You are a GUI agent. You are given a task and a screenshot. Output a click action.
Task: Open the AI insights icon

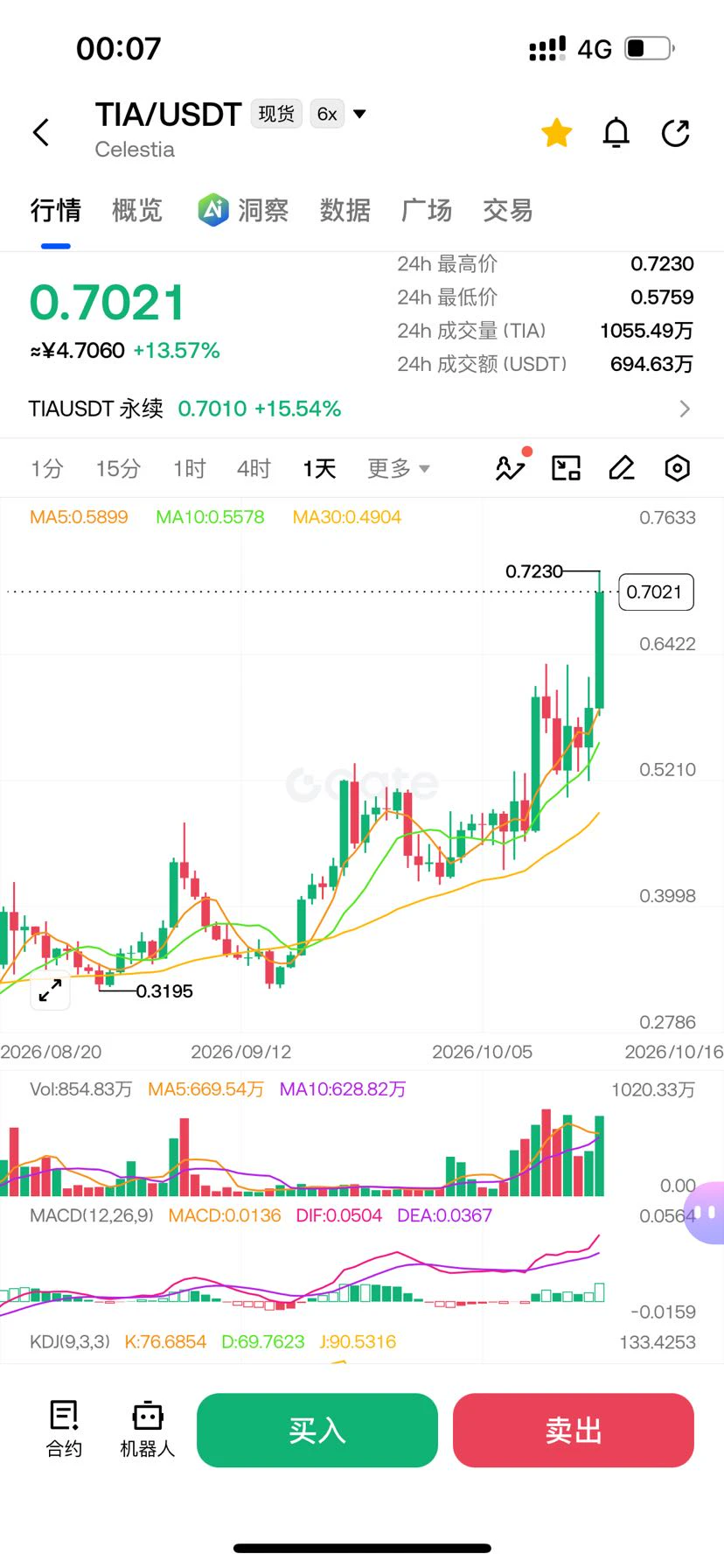coord(212,210)
